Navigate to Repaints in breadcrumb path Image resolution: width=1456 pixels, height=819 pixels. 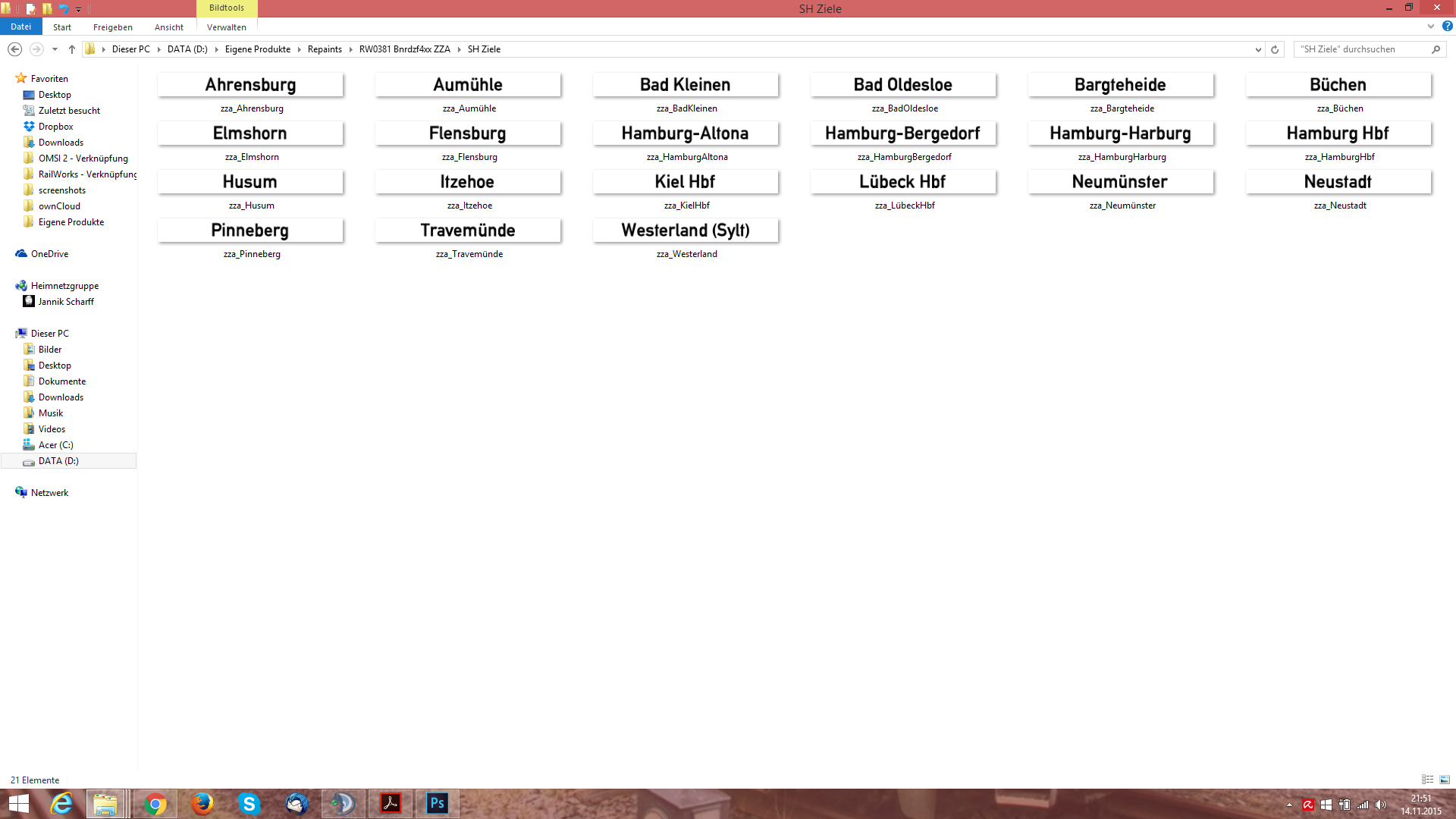tap(325, 49)
